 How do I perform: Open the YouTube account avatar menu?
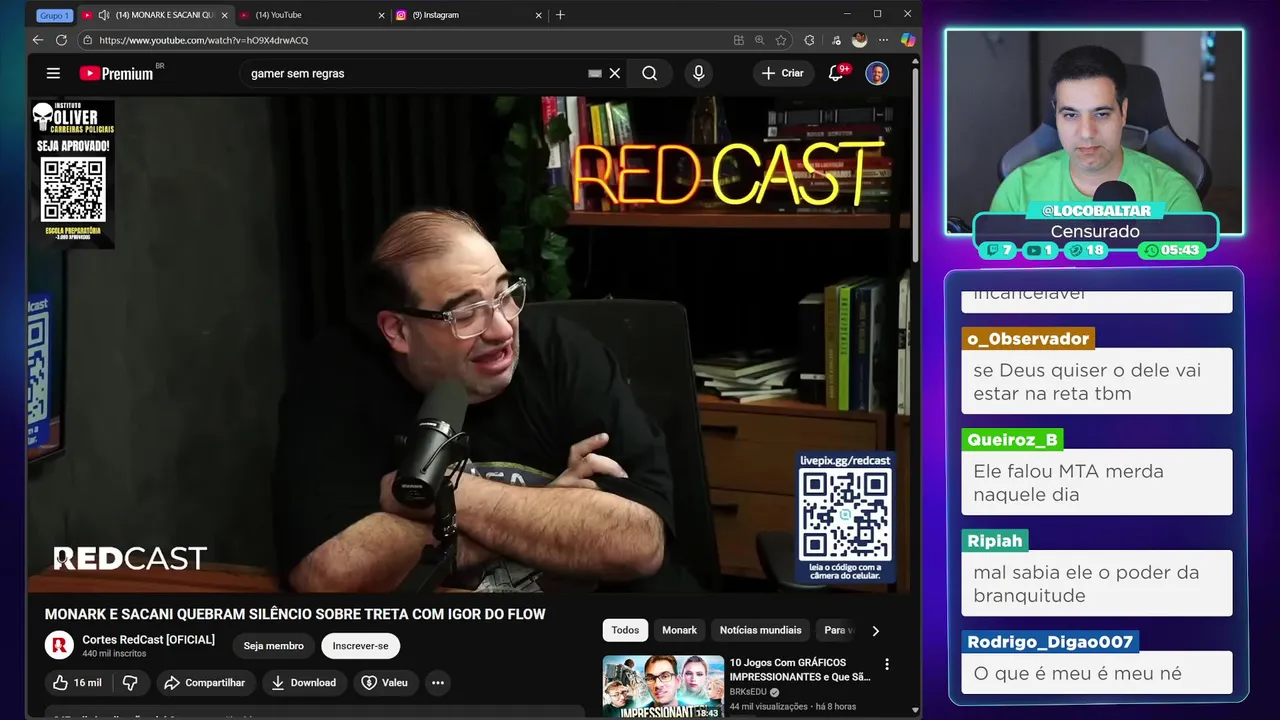coord(877,73)
